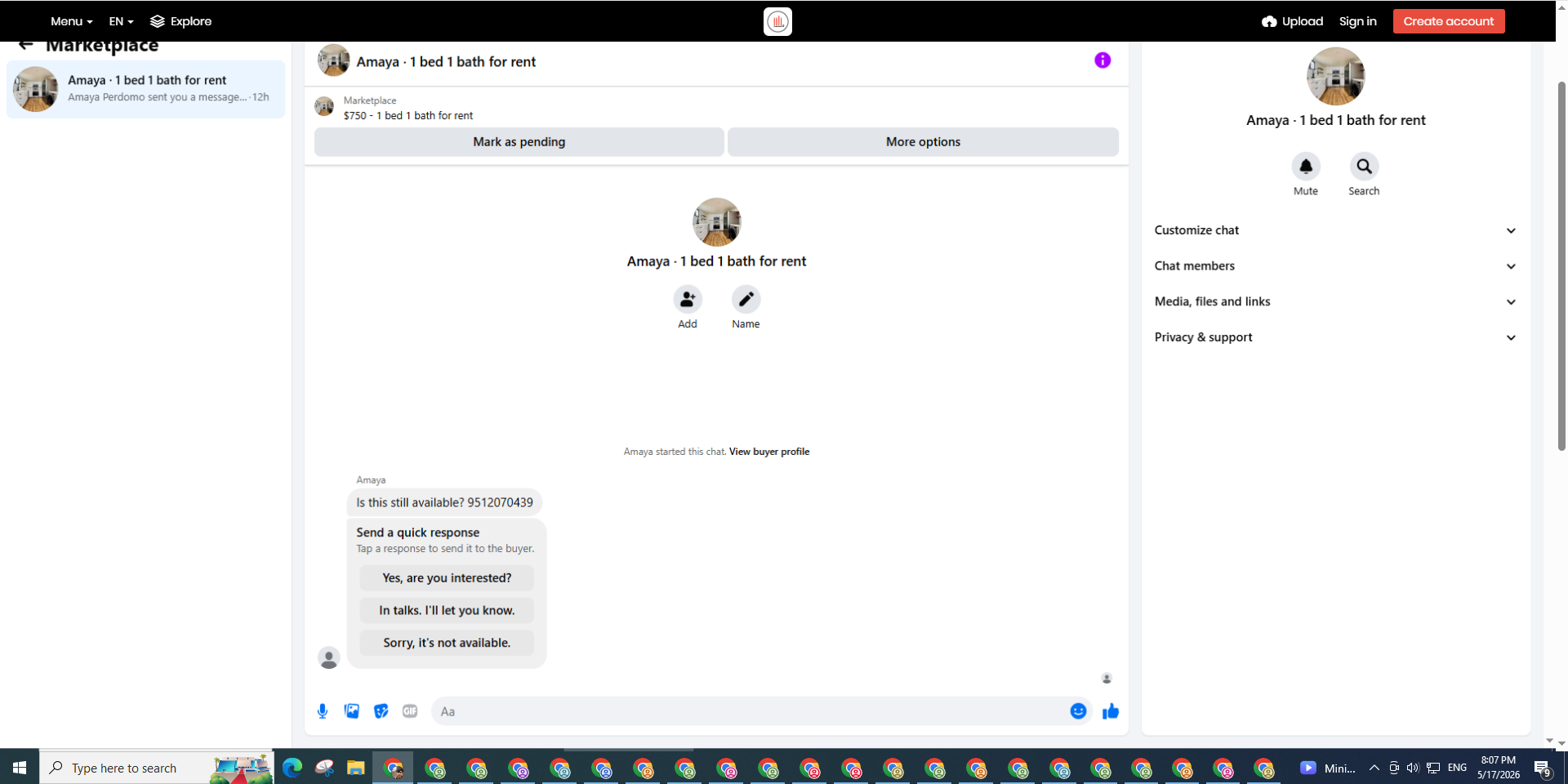This screenshot has width=1568, height=784.
Task: Open the Mini... app in the taskbar
Action: pyautogui.click(x=1328, y=768)
